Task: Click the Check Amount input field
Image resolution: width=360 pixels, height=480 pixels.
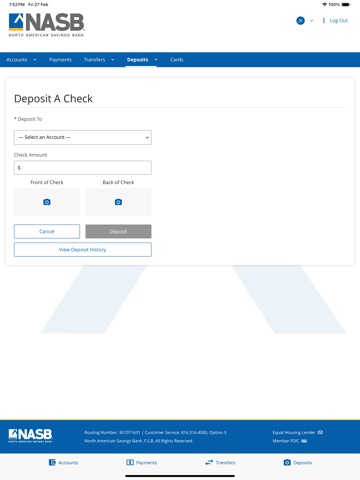Action: (x=83, y=168)
